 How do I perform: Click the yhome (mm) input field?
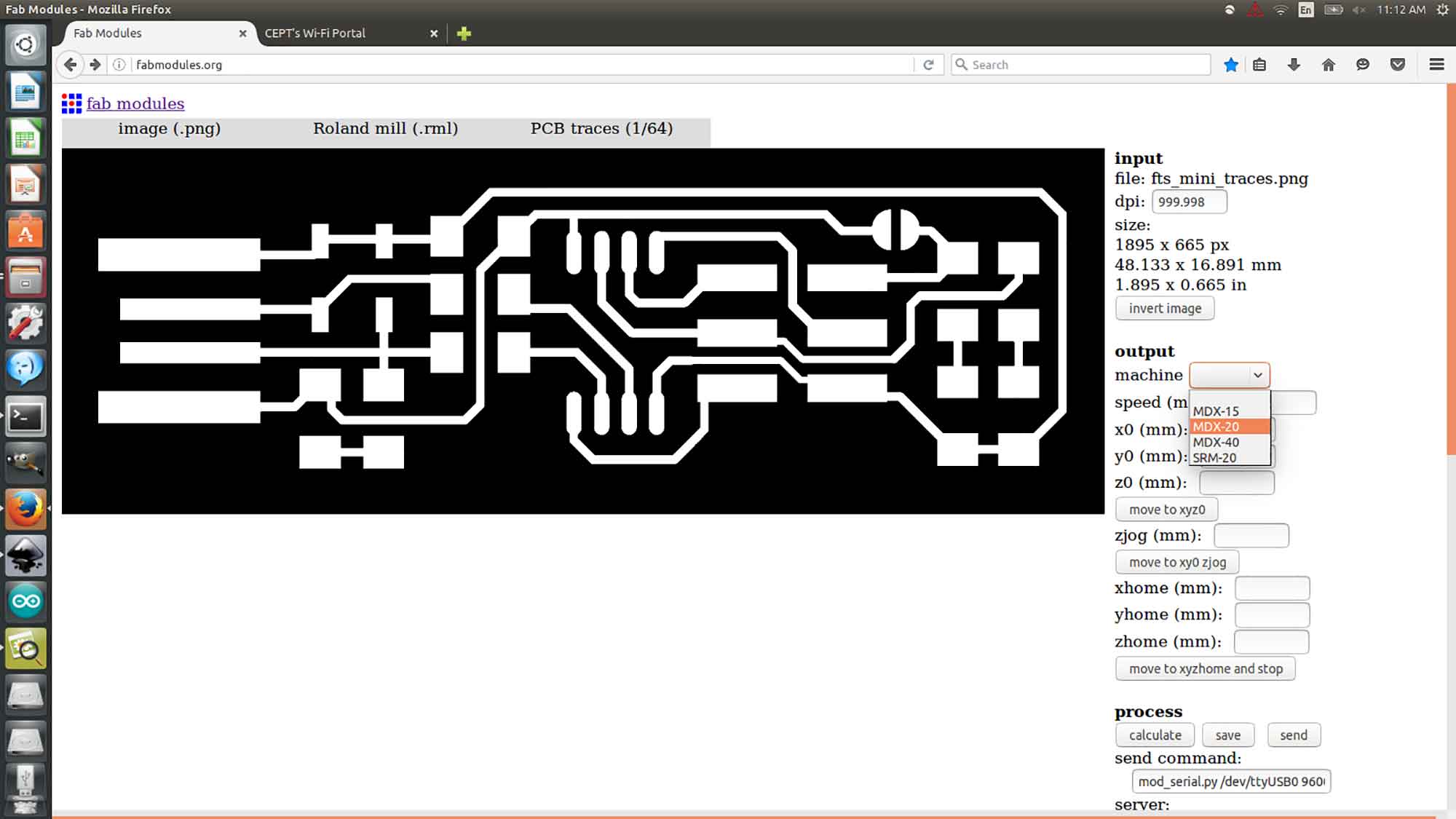1273,615
